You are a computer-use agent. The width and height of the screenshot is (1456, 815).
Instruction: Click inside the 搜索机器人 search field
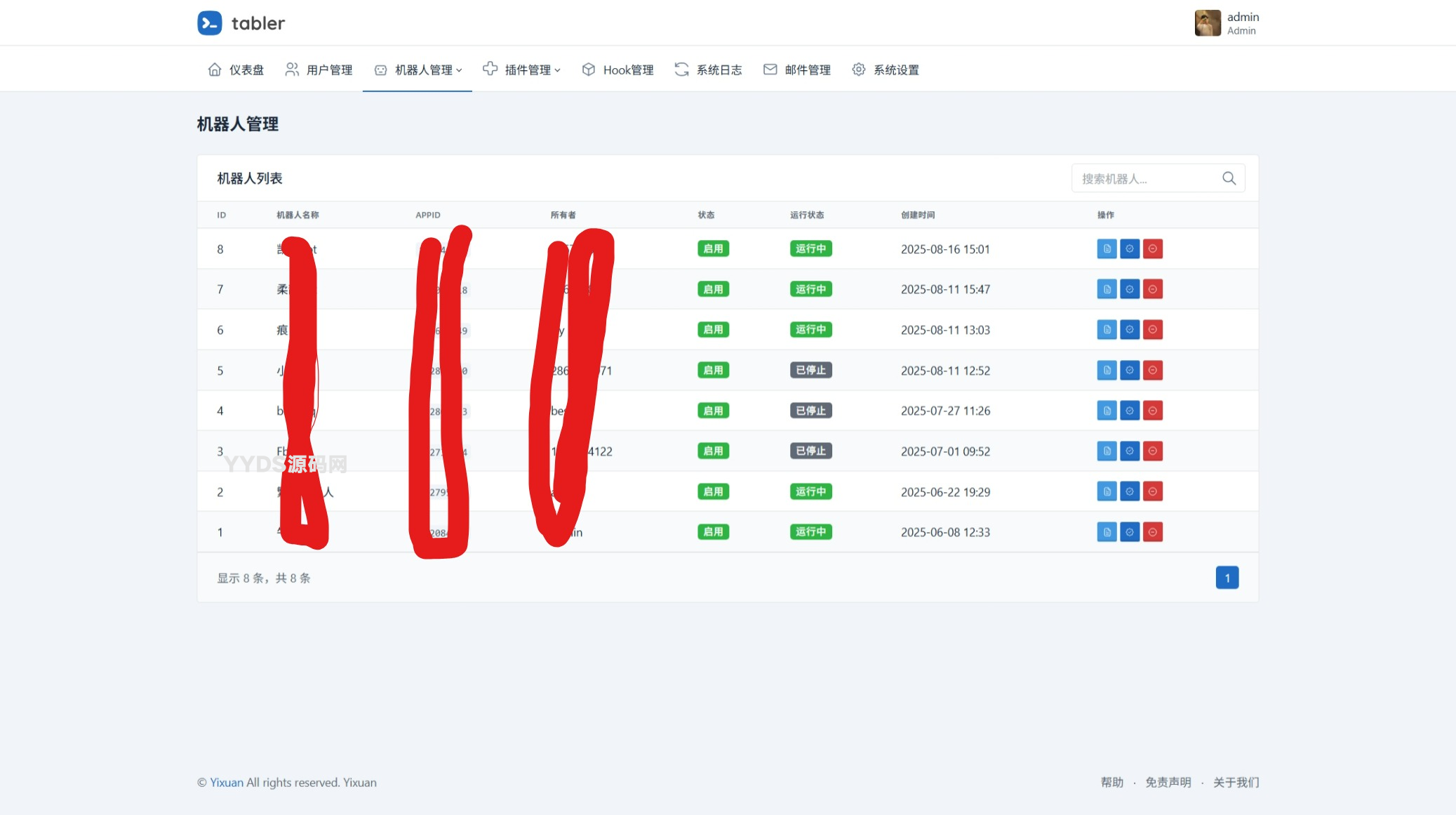(x=1144, y=178)
